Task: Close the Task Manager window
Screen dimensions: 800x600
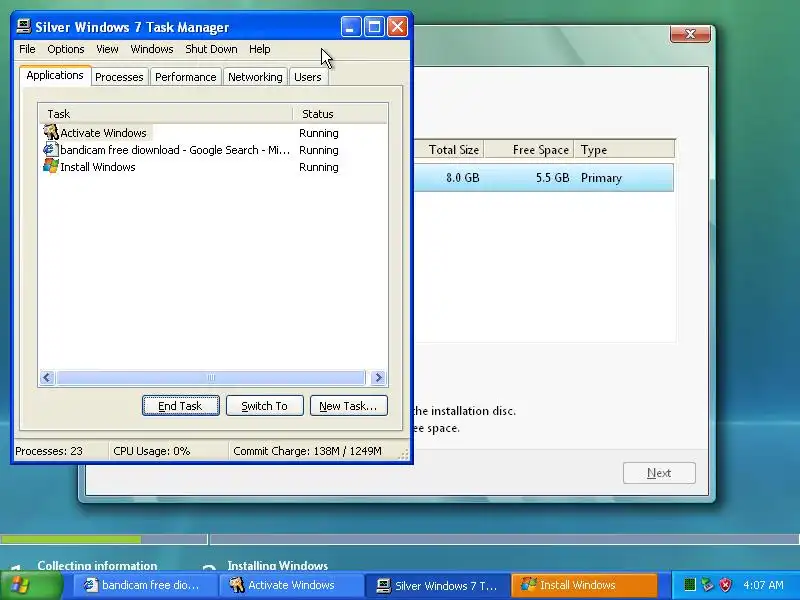Action: tap(397, 27)
